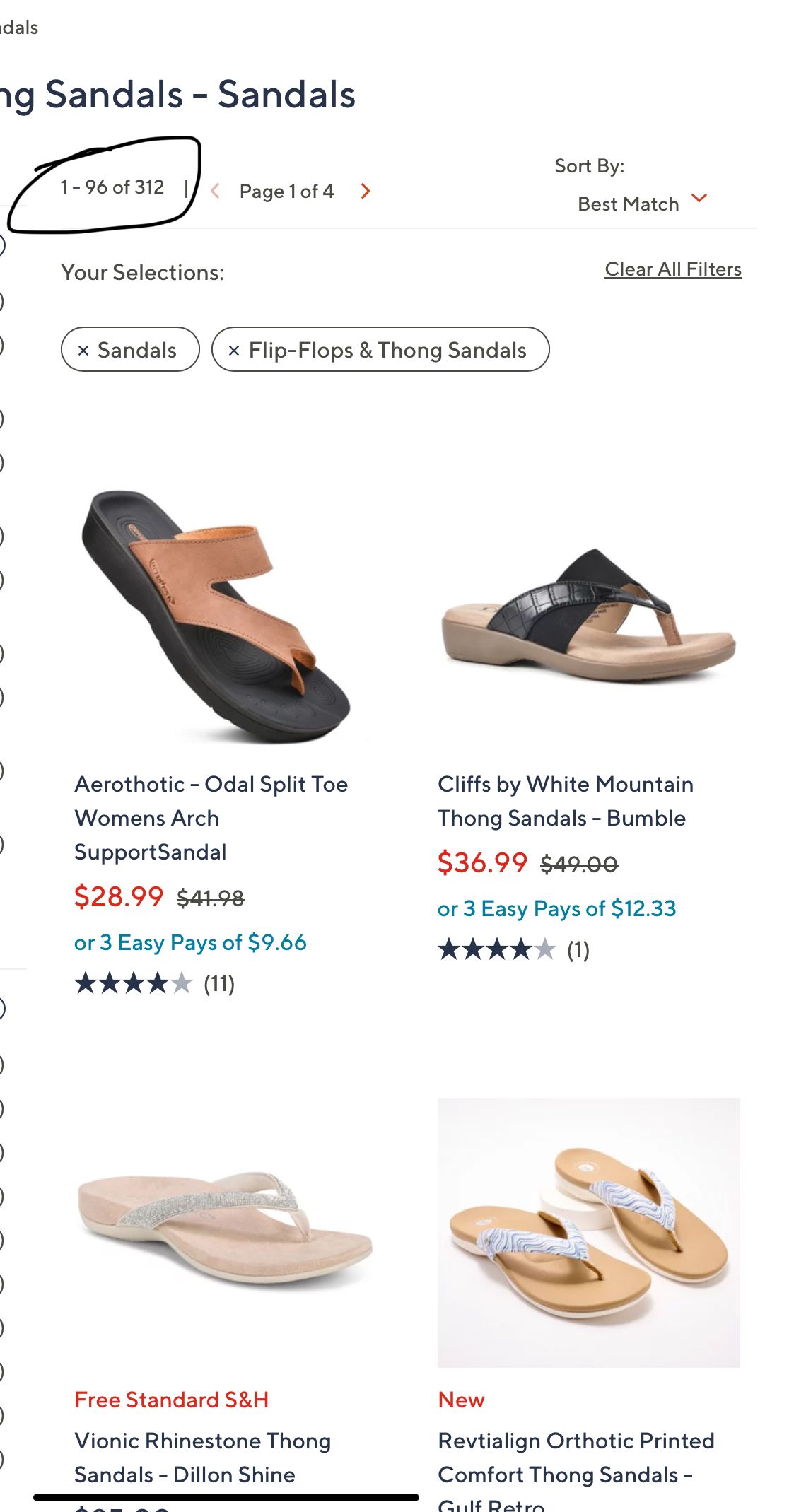The width and height of the screenshot is (806, 1512).
Task: Click the $28.99 sale price
Action: (119, 897)
